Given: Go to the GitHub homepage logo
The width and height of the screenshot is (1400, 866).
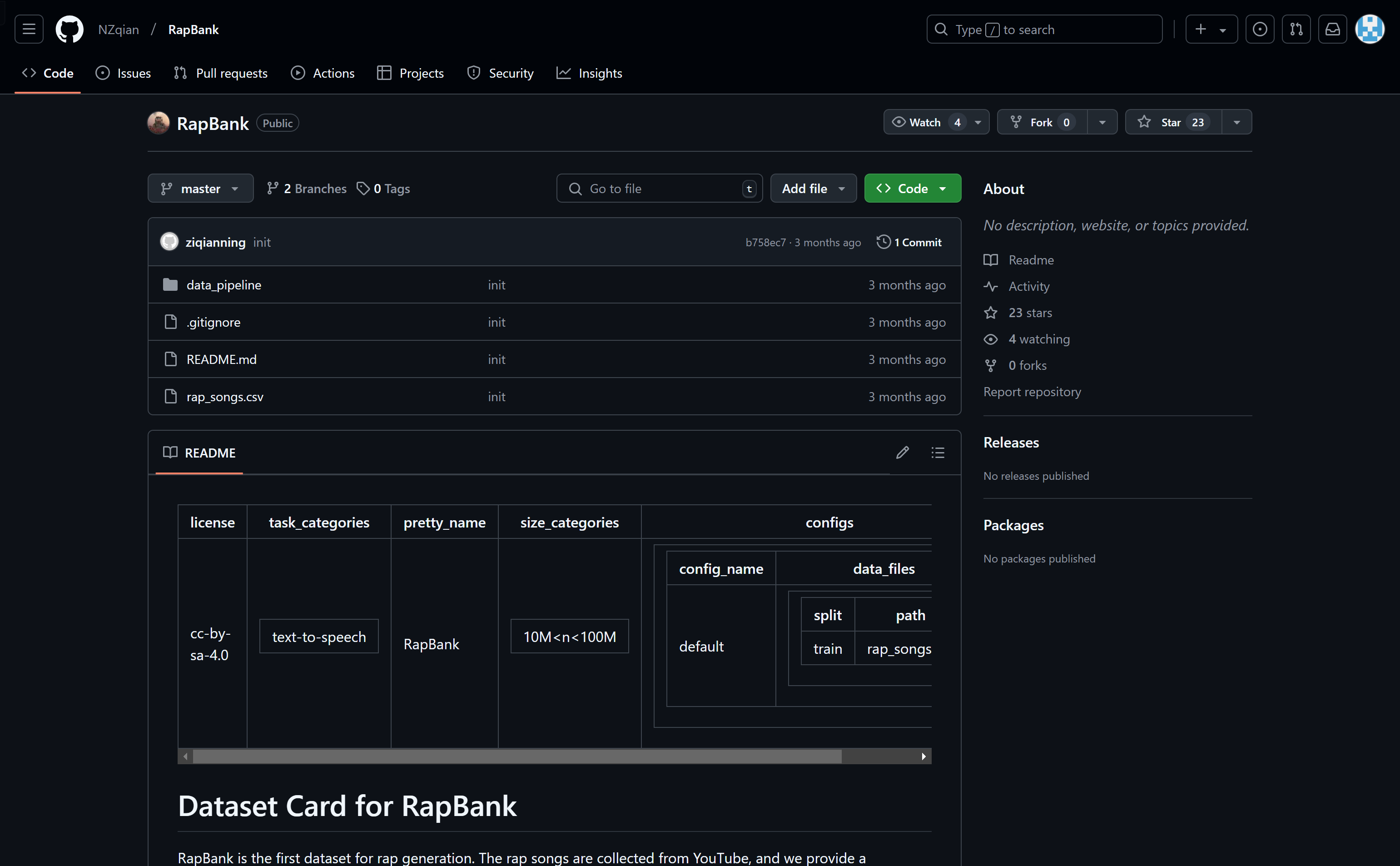Looking at the screenshot, I should tap(70, 29).
